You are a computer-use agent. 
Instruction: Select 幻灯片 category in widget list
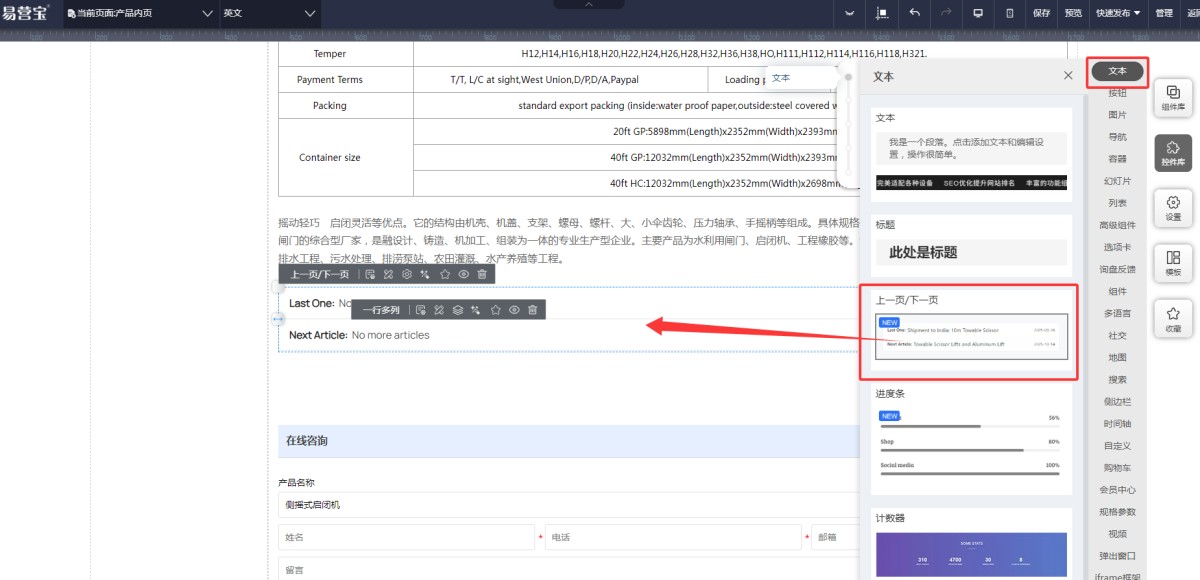coord(1117,181)
